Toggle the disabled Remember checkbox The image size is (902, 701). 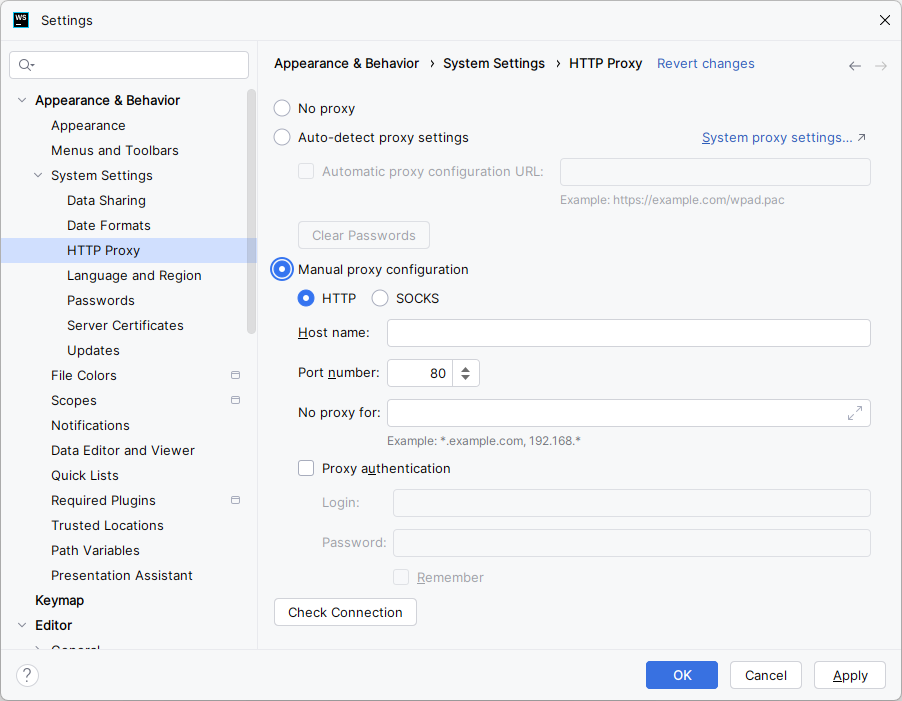[401, 577]
